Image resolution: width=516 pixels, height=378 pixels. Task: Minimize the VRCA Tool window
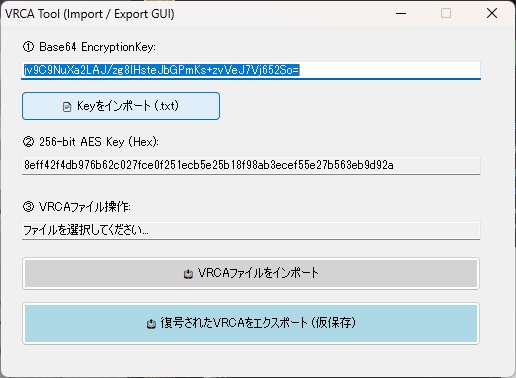[x=401, y=13]
